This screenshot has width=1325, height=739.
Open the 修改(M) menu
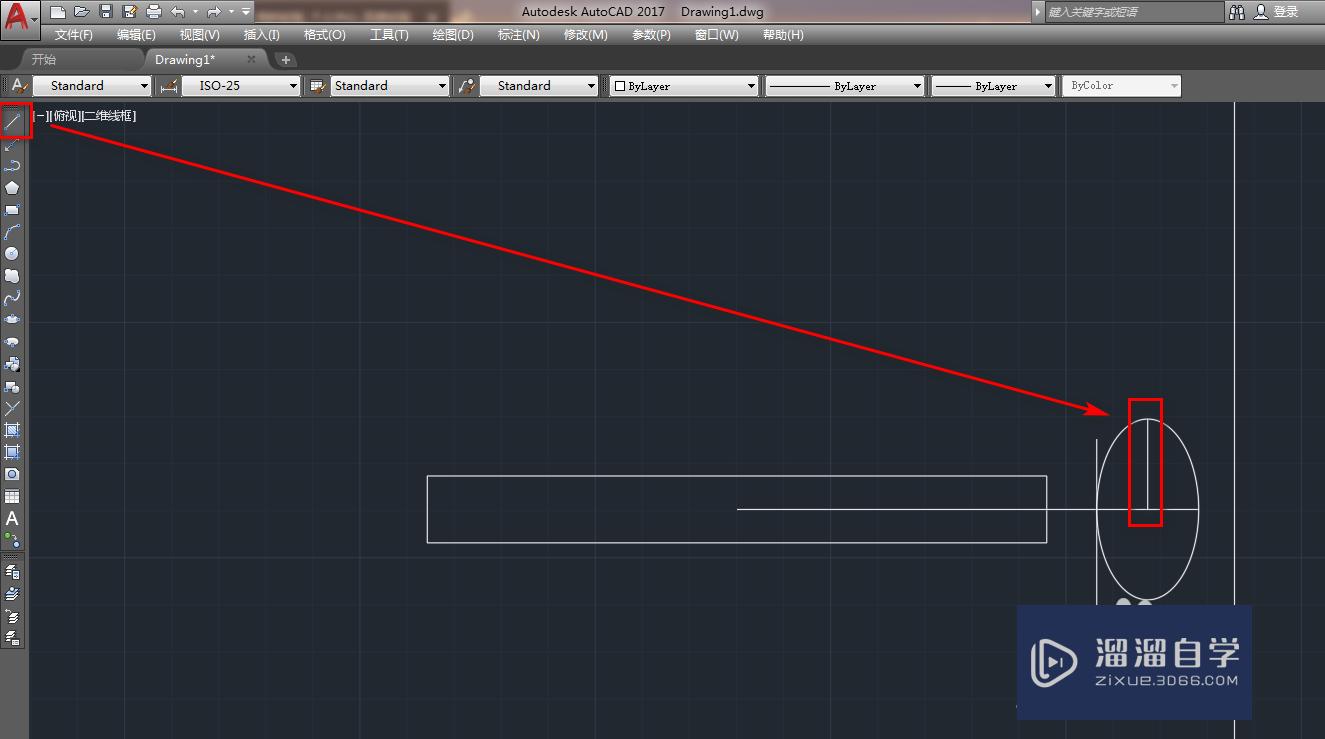585,35
